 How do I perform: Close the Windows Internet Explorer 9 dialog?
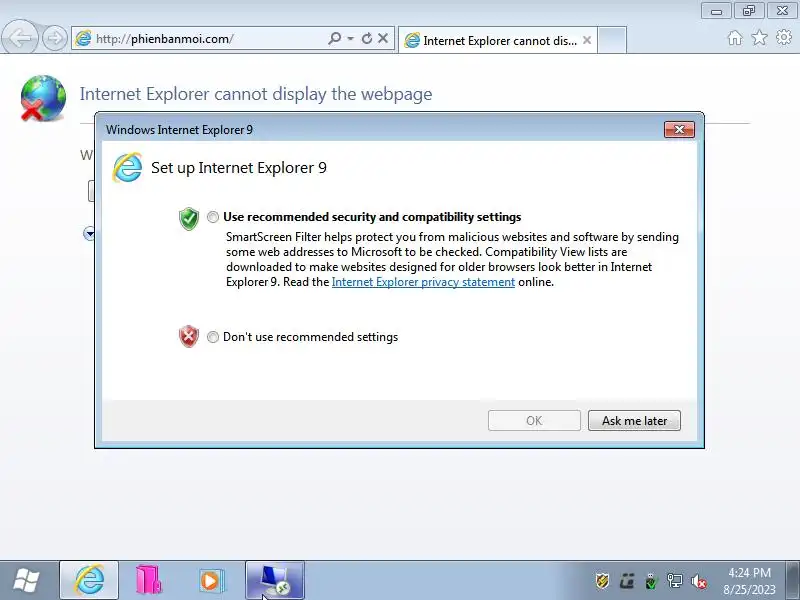(x=679, y=130)
